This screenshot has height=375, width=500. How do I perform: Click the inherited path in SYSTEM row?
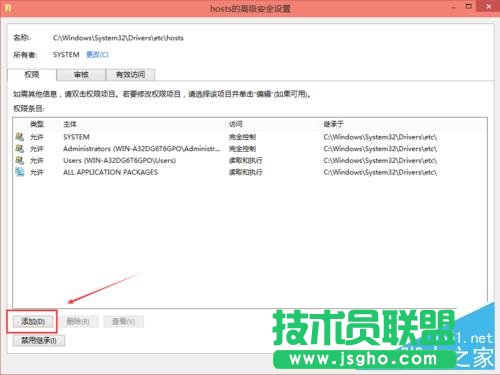point(380,137)
